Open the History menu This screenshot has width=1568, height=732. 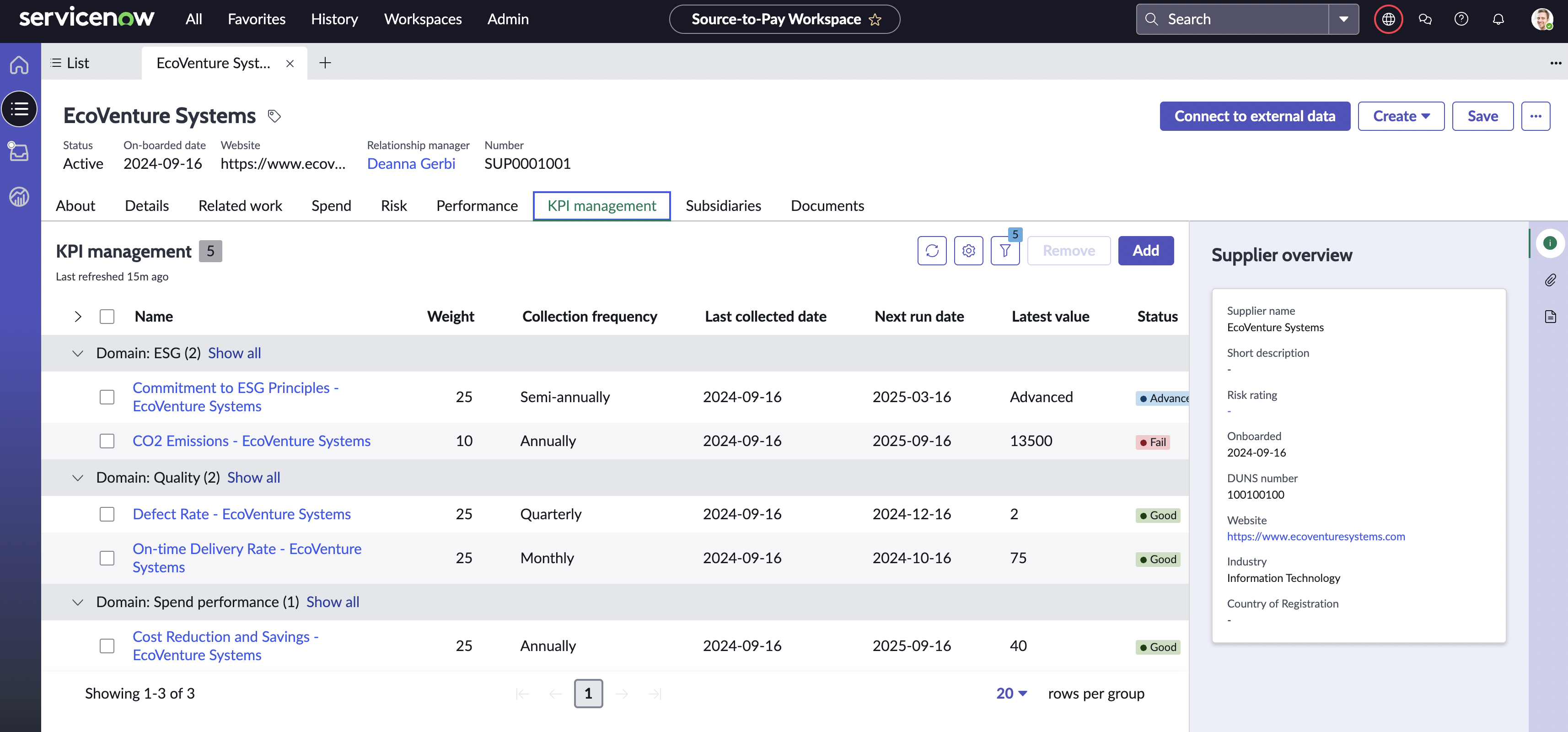(334, 19)
